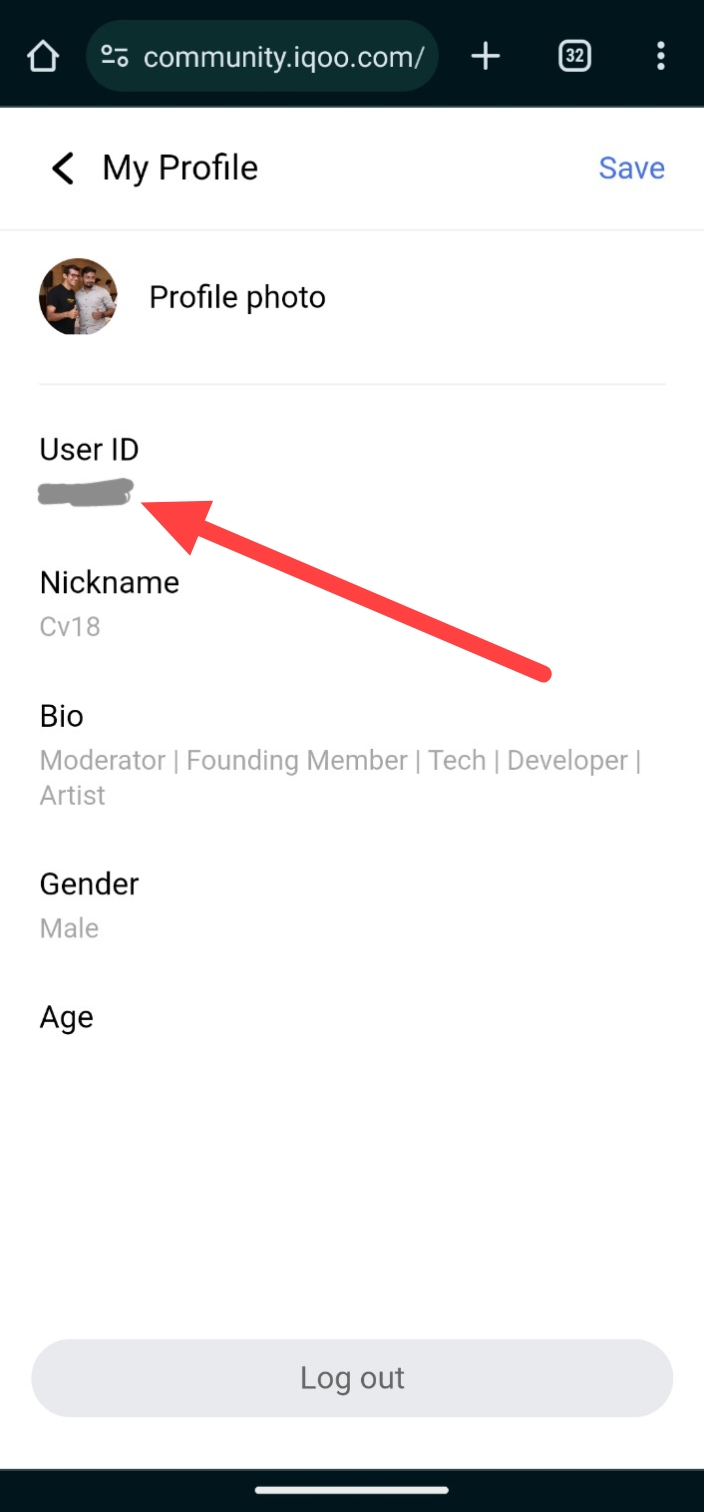Screen dimensions: 704x1512
Task: Open the browser three-dot menu
Action: point(660,57)
